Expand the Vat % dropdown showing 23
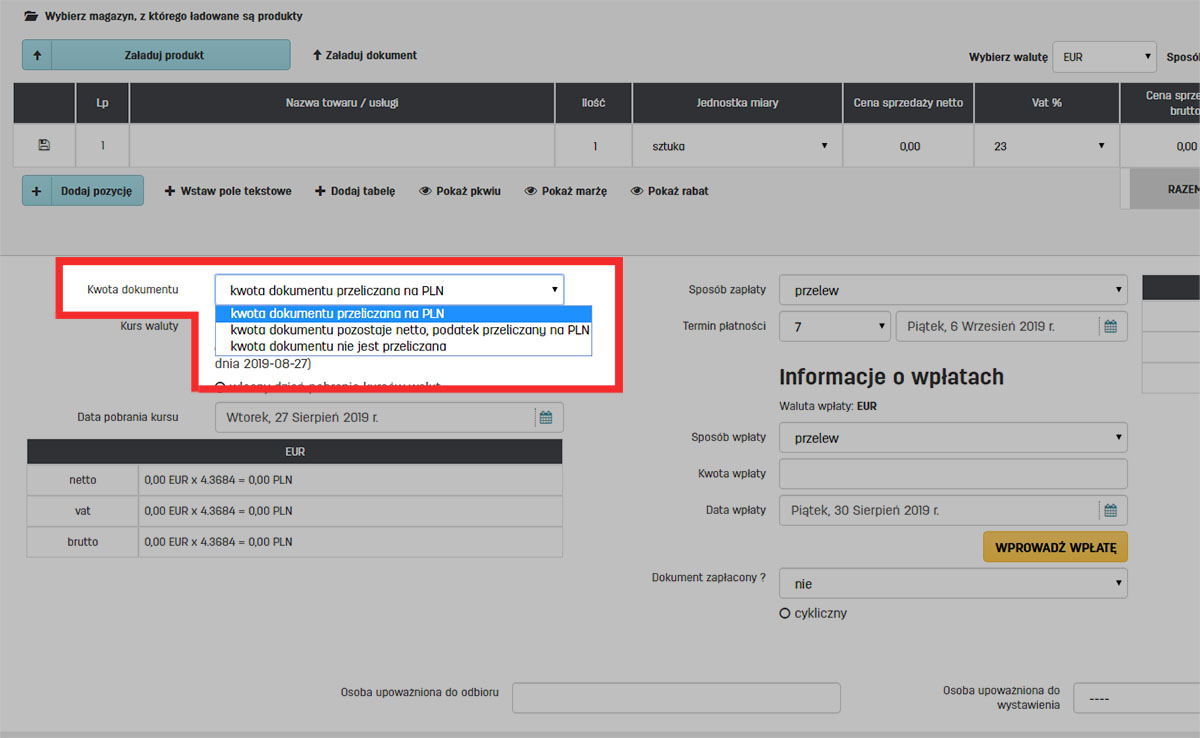This screenshot has width=1200, height=738. (1046, 146)
